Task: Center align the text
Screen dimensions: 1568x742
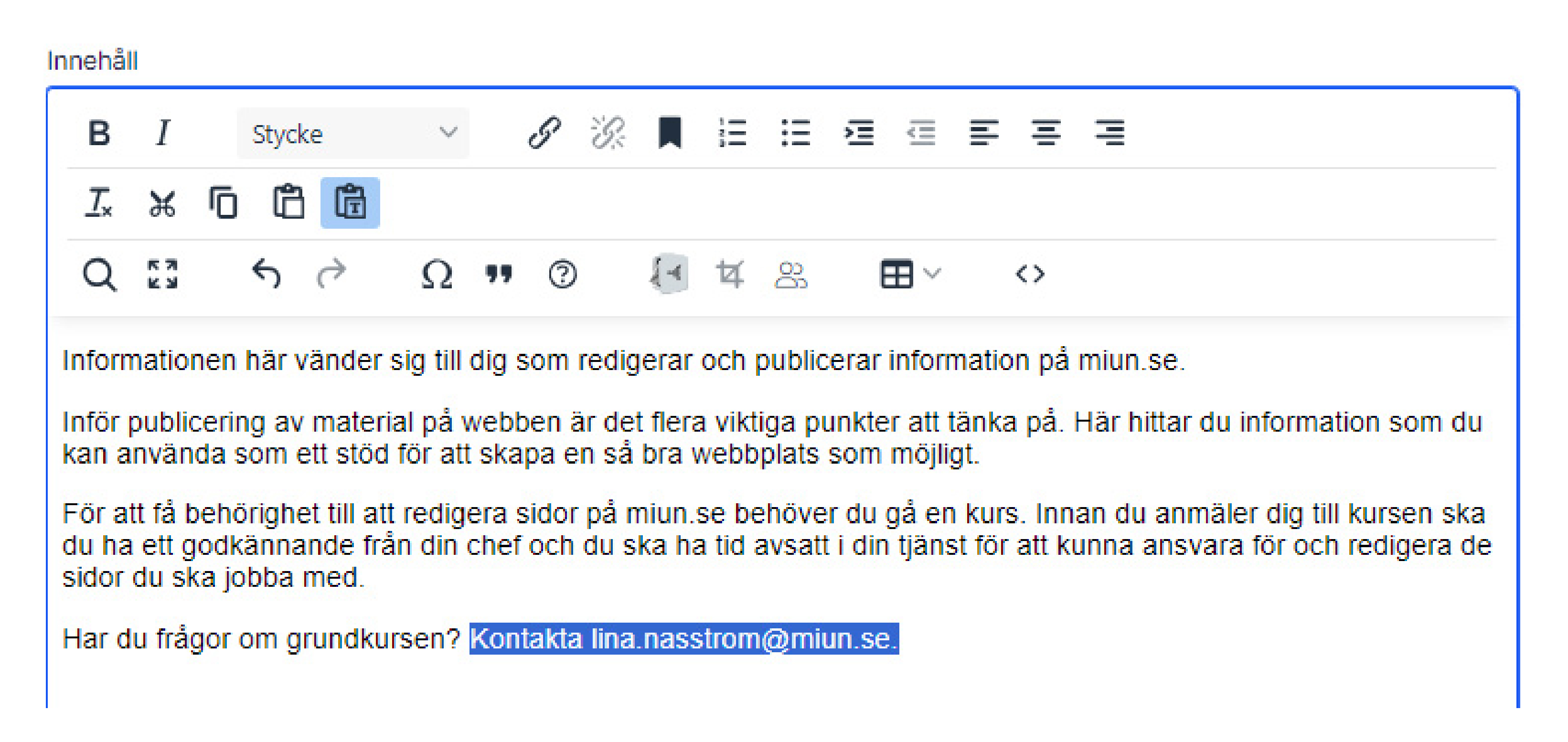Action: pyautogui.click(x=1046, y=133)
